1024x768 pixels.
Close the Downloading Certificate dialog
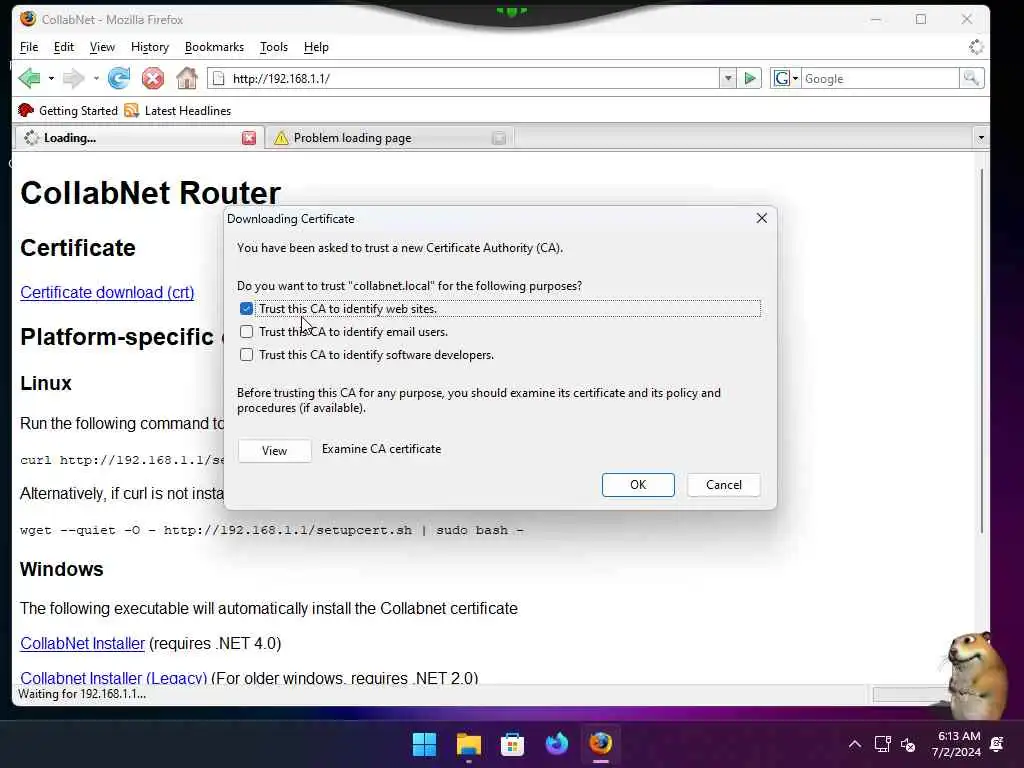coord(761,218)
